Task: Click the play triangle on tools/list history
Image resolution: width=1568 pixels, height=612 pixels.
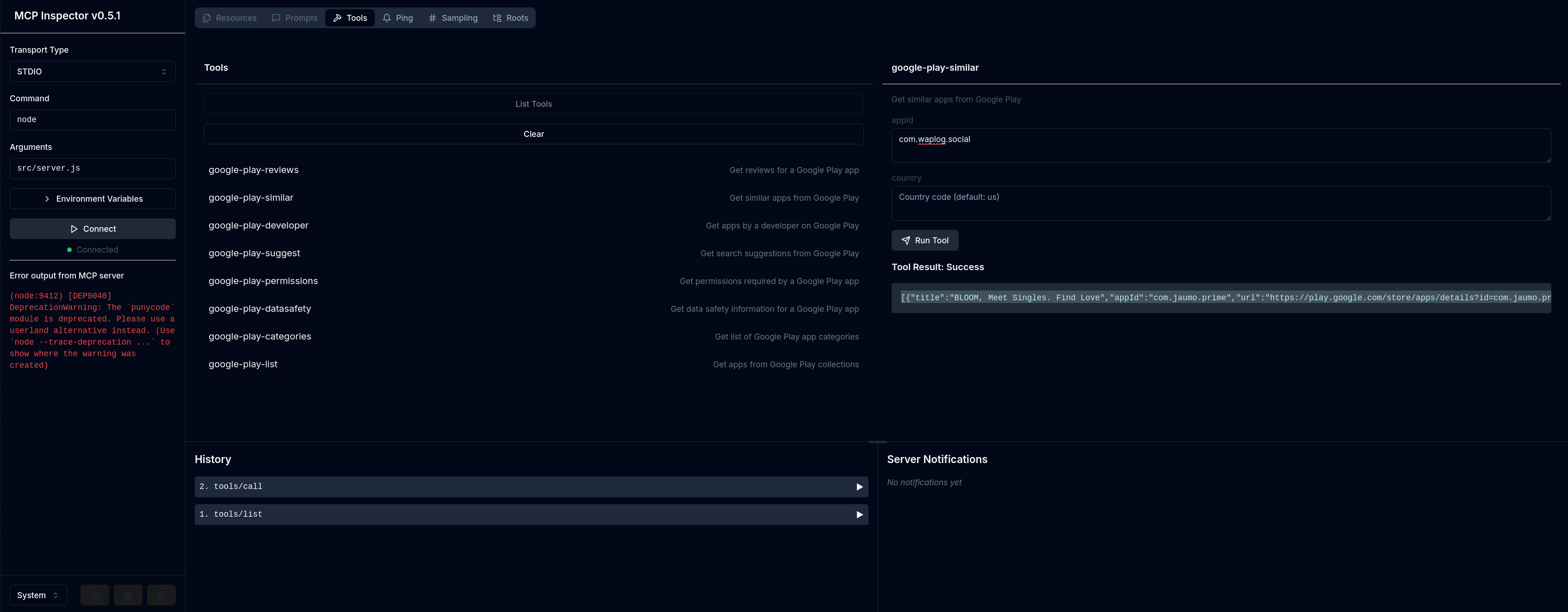Action: click(x=859, y=515)
